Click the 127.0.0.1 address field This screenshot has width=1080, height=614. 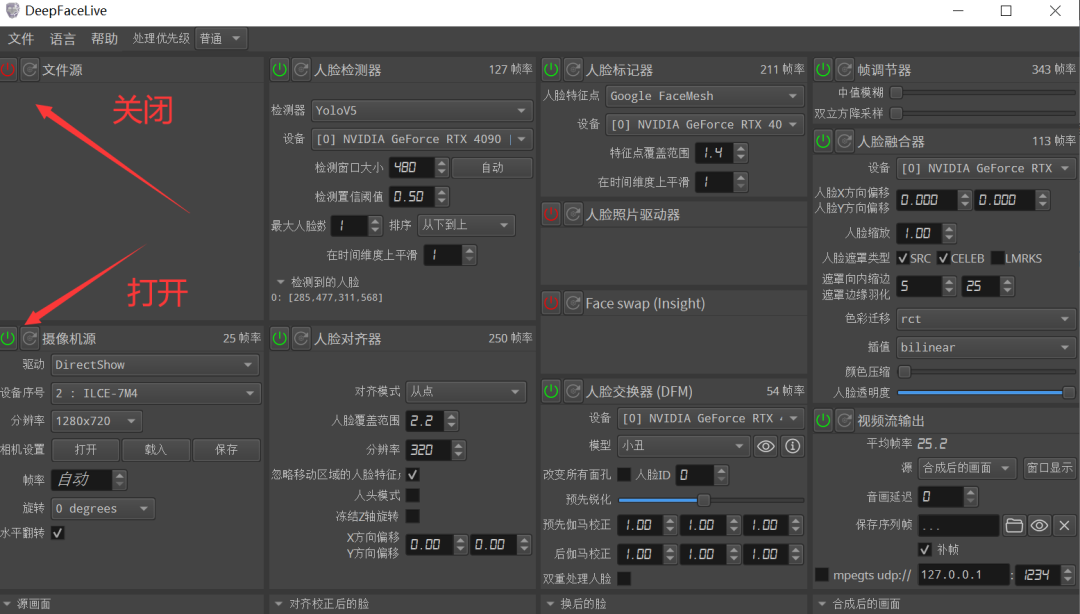pos(964,575)
